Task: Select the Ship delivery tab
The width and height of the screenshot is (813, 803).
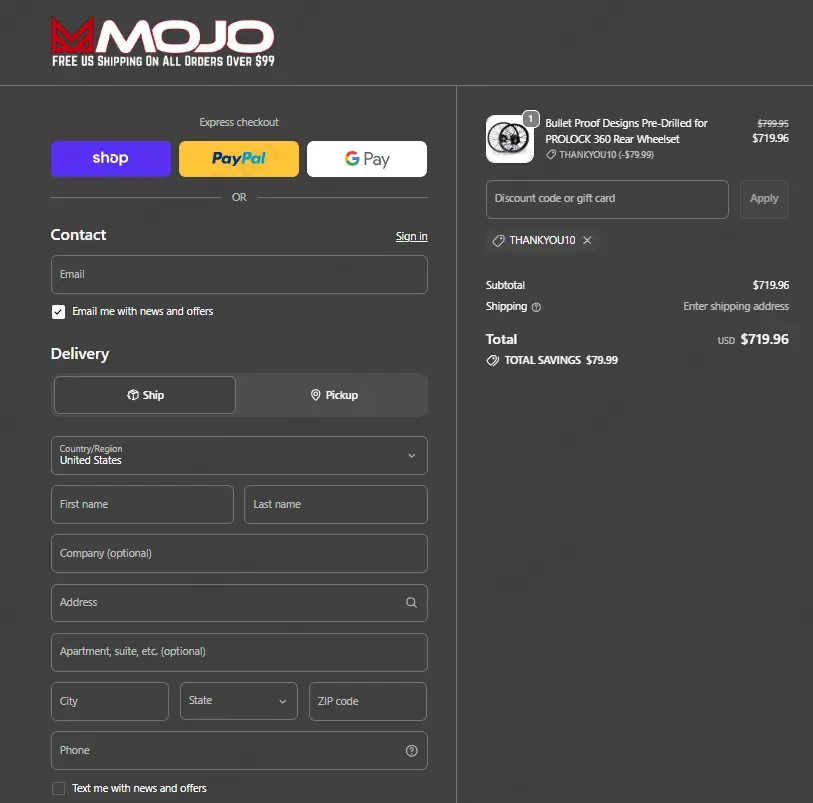Action: [145, 395]
